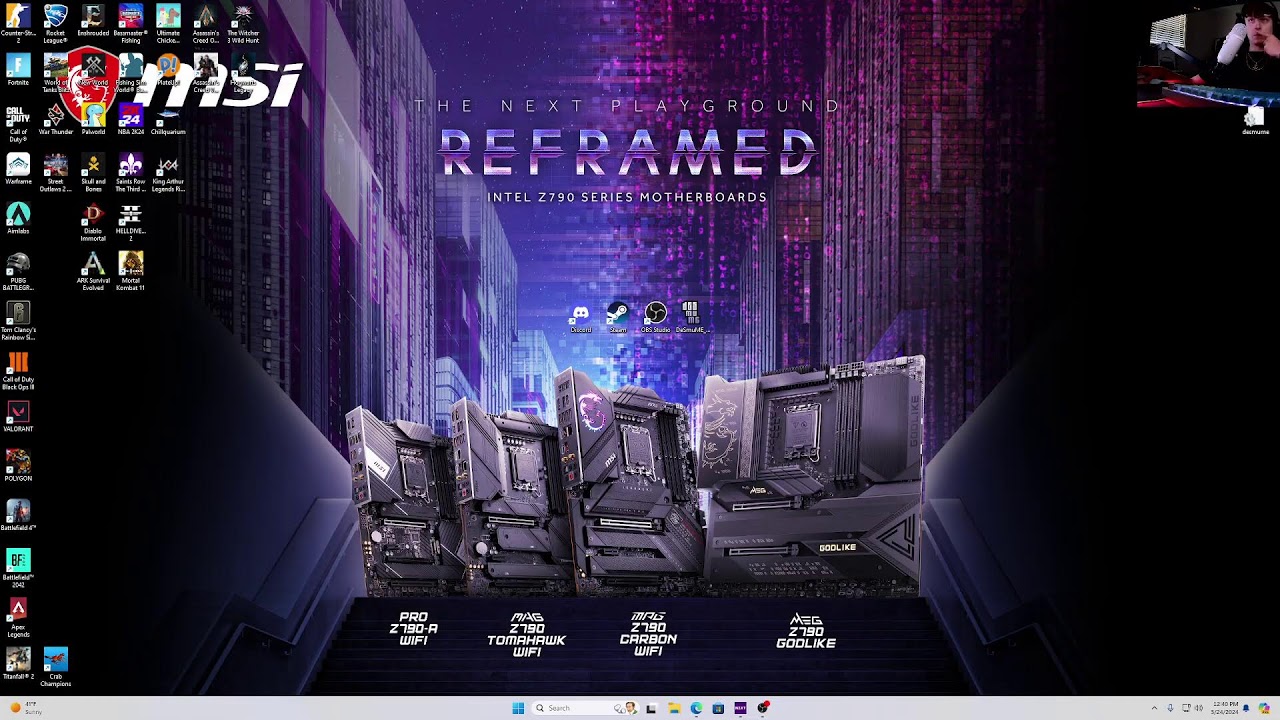Viewport: 1280px width, 720px height.
Task: Select the Saints Row The Third icon
Action: click(x=130, y=173)
